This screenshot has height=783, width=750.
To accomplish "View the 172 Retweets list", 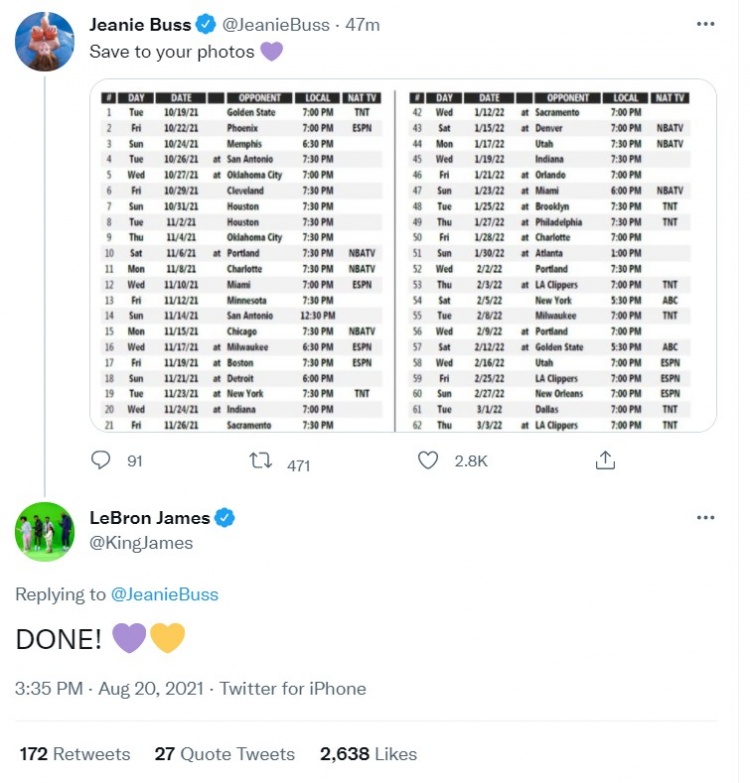I will (x=75, y=754).
